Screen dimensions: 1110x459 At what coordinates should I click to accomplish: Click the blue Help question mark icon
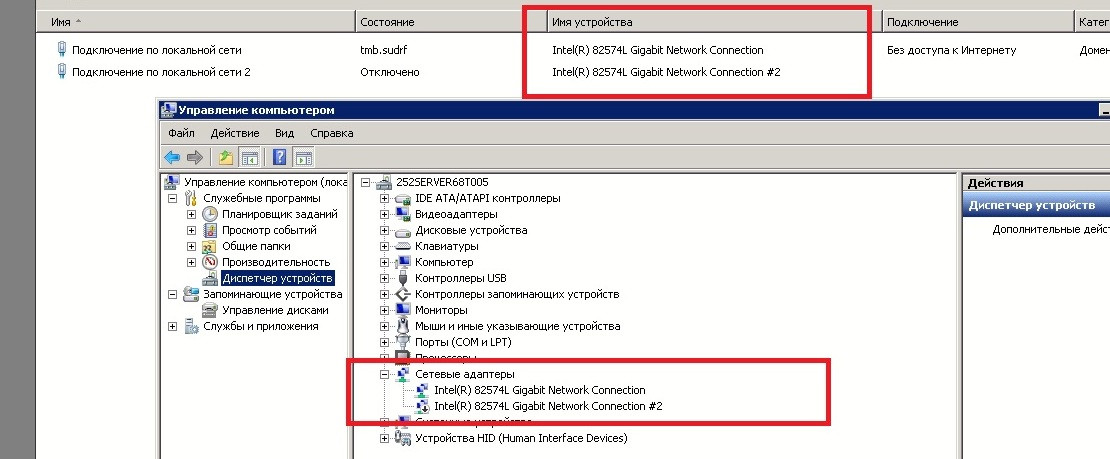pos(280,157)
